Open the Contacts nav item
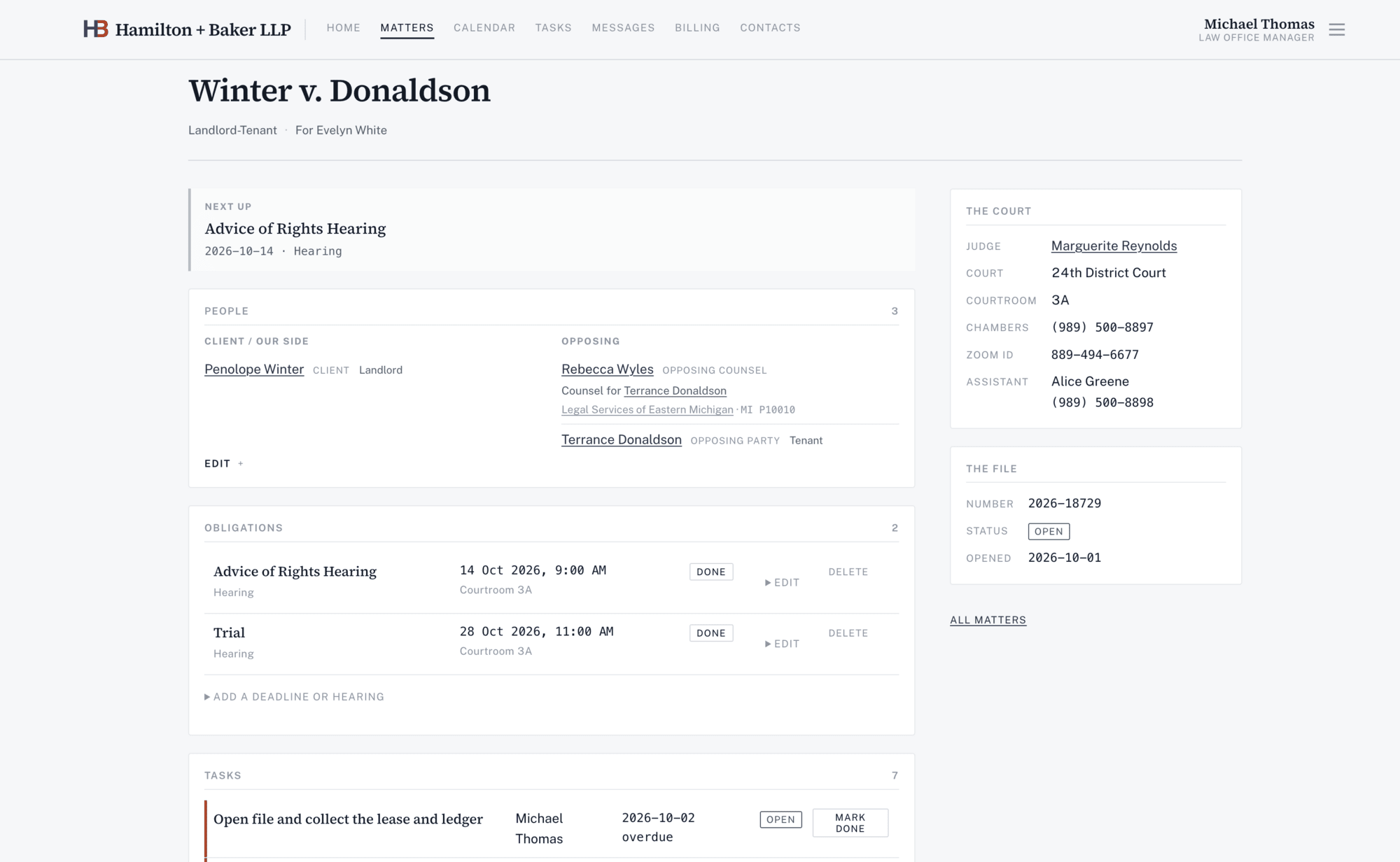 tap(770, 28)
